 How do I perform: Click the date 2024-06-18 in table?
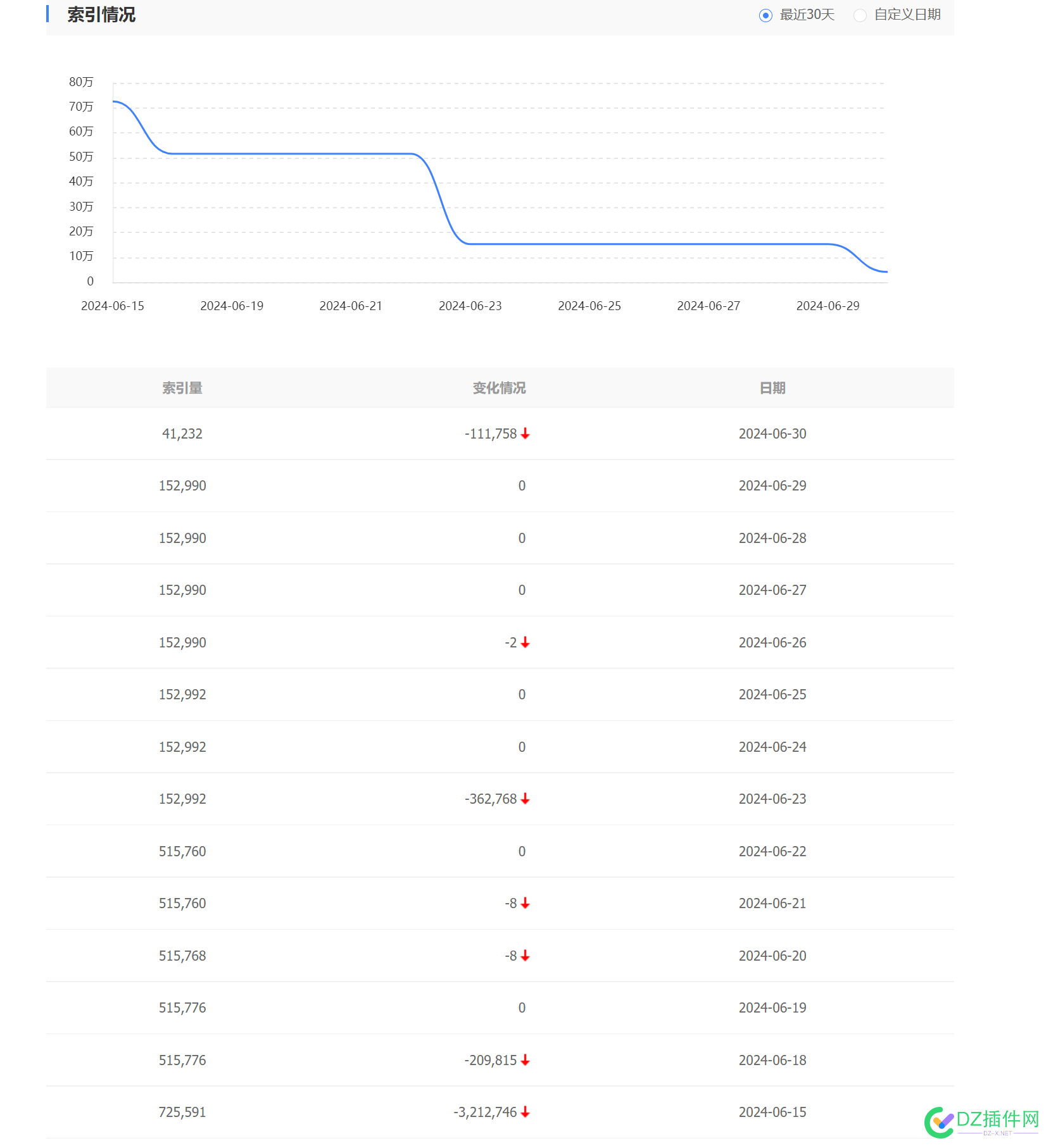(772, 1060)
